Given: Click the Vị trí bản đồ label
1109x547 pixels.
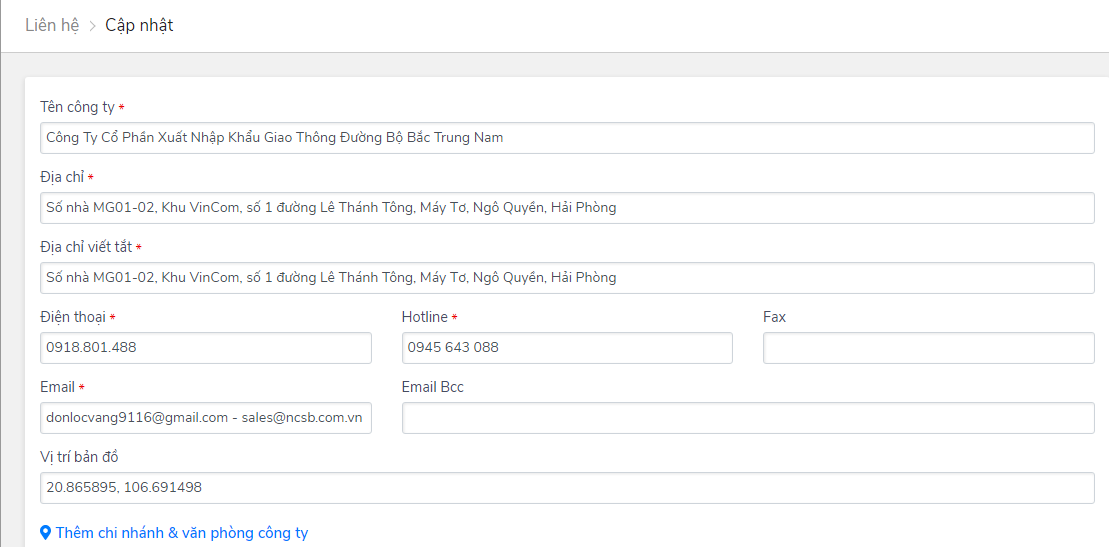Looking at the screenshot, I should [x=79, y=457].
